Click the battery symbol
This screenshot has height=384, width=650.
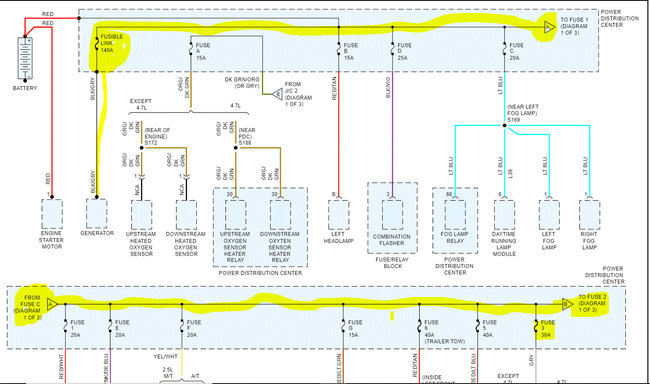click(x=25, y=58)
